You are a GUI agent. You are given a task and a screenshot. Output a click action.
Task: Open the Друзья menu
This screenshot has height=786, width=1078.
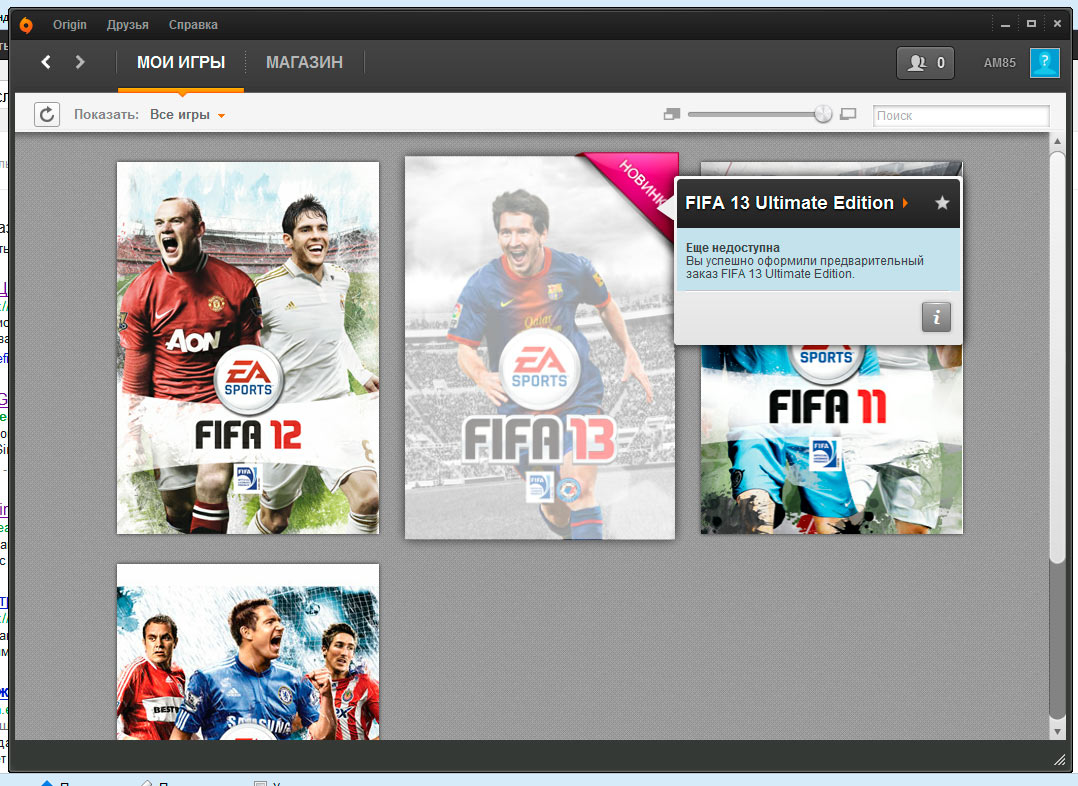click(127, 25)
